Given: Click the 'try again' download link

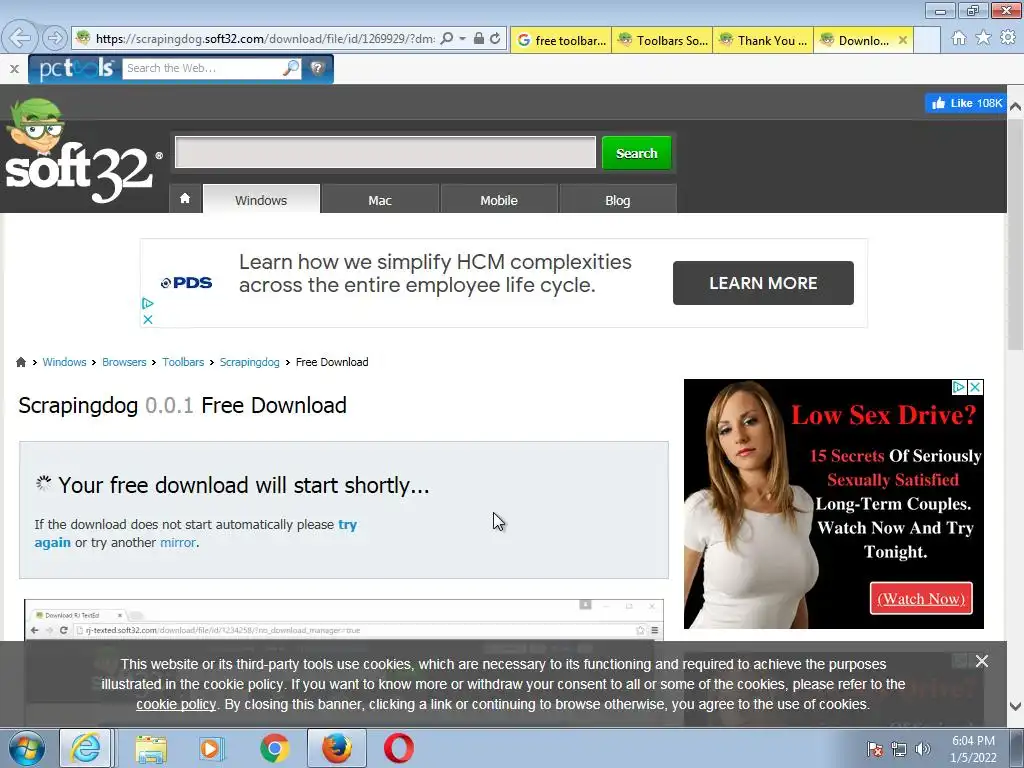Looking at the screenshot, I should tap(347, 524).
